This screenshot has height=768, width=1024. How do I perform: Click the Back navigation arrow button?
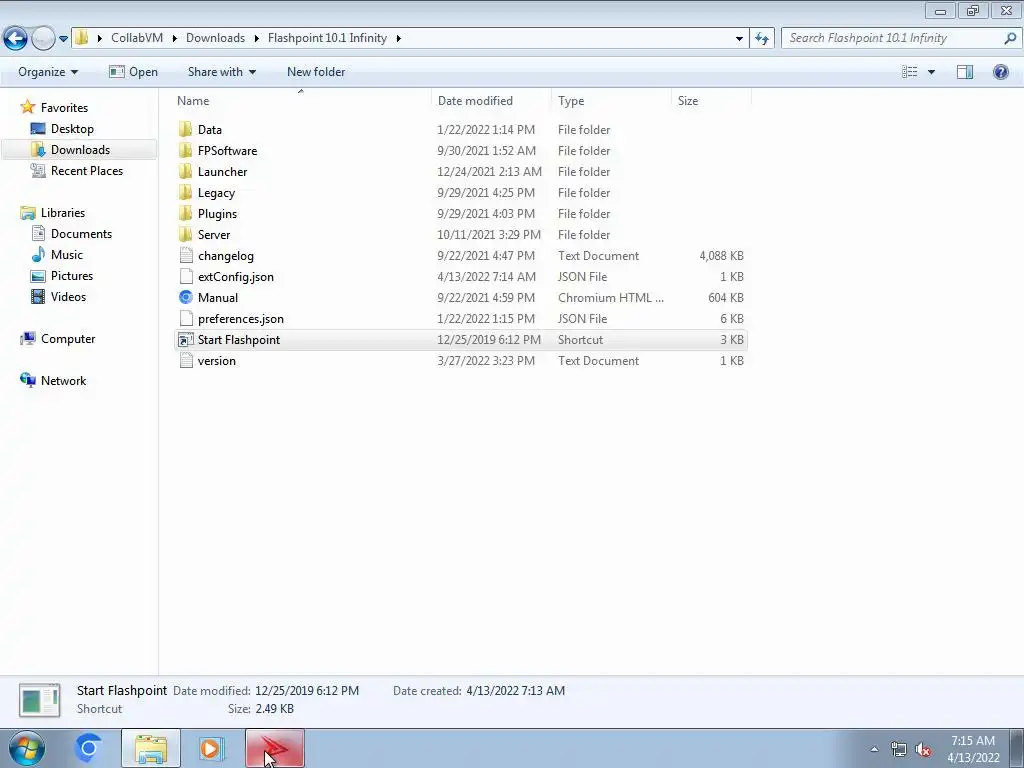coord(16,39)
